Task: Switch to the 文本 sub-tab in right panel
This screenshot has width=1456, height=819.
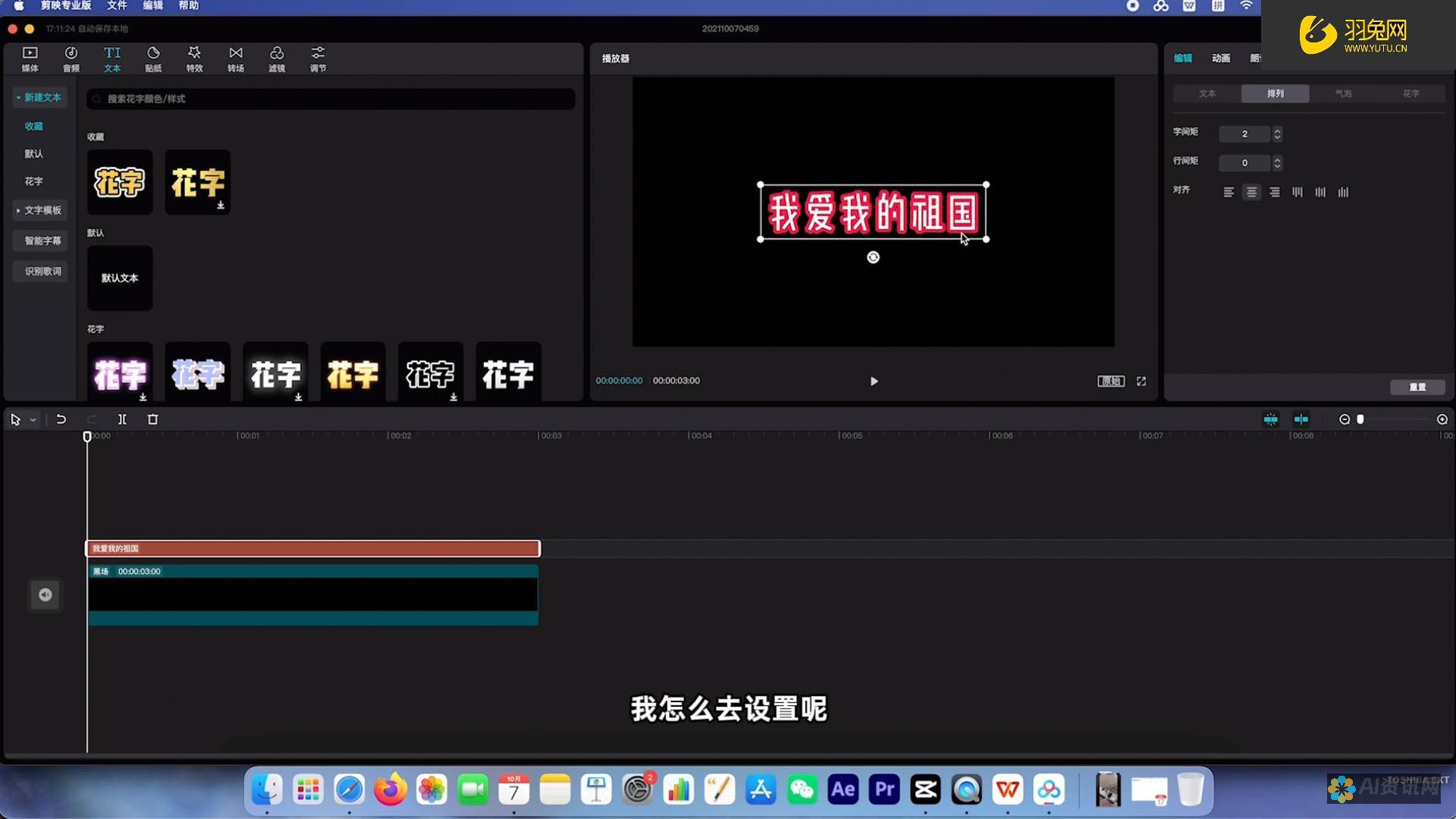Action: 1207,94
